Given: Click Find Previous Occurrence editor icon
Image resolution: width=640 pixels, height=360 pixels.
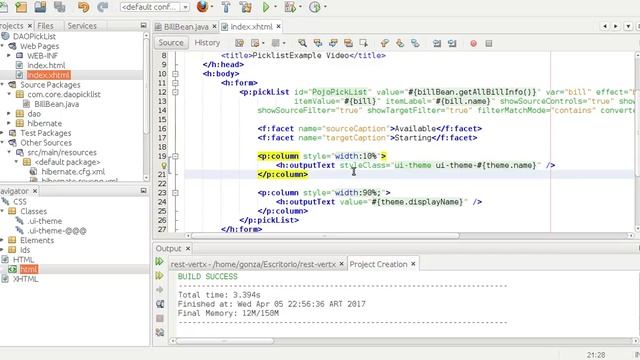Looking at the screenshot, I should 318,43.
